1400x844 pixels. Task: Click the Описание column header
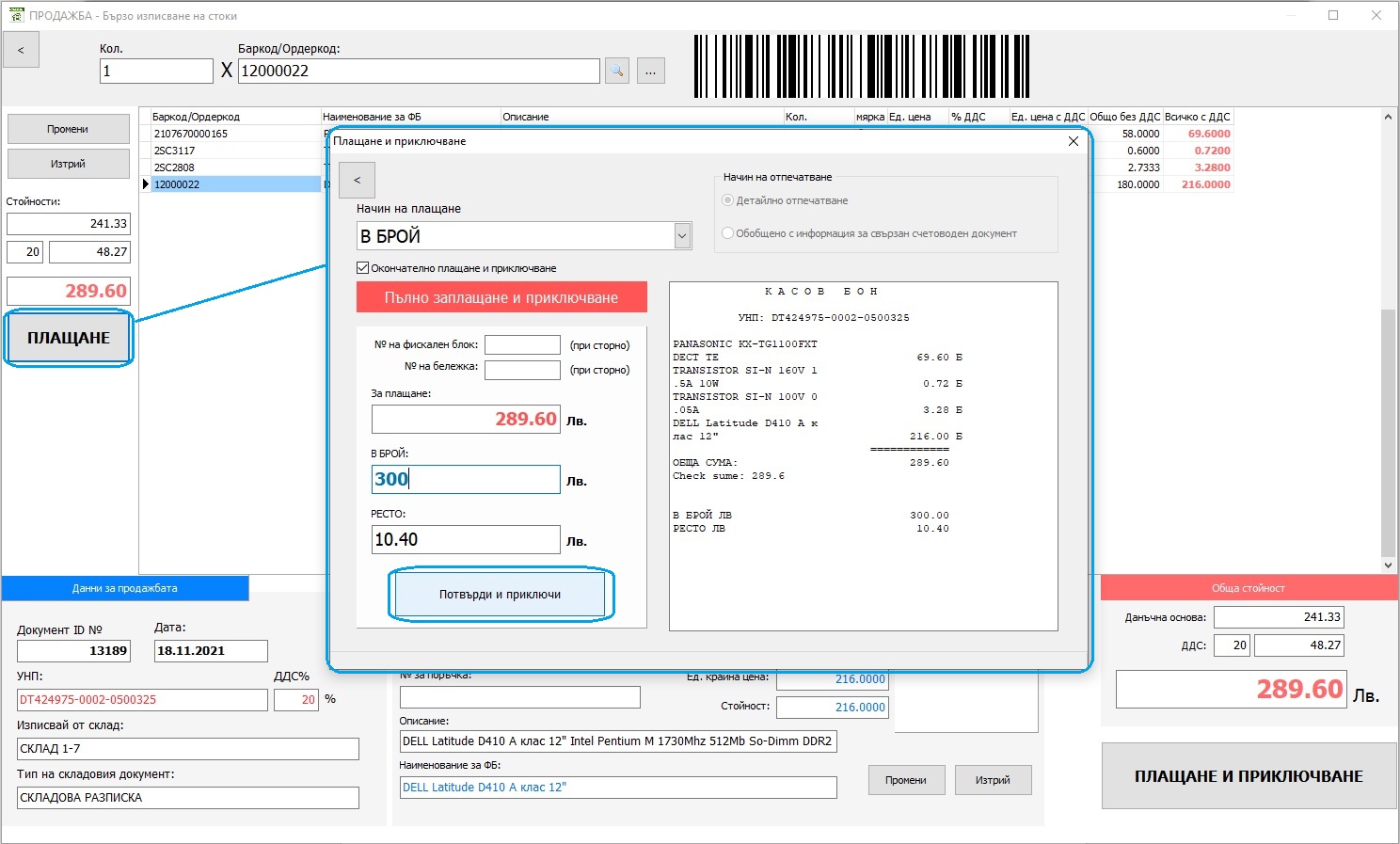(643, 117)
